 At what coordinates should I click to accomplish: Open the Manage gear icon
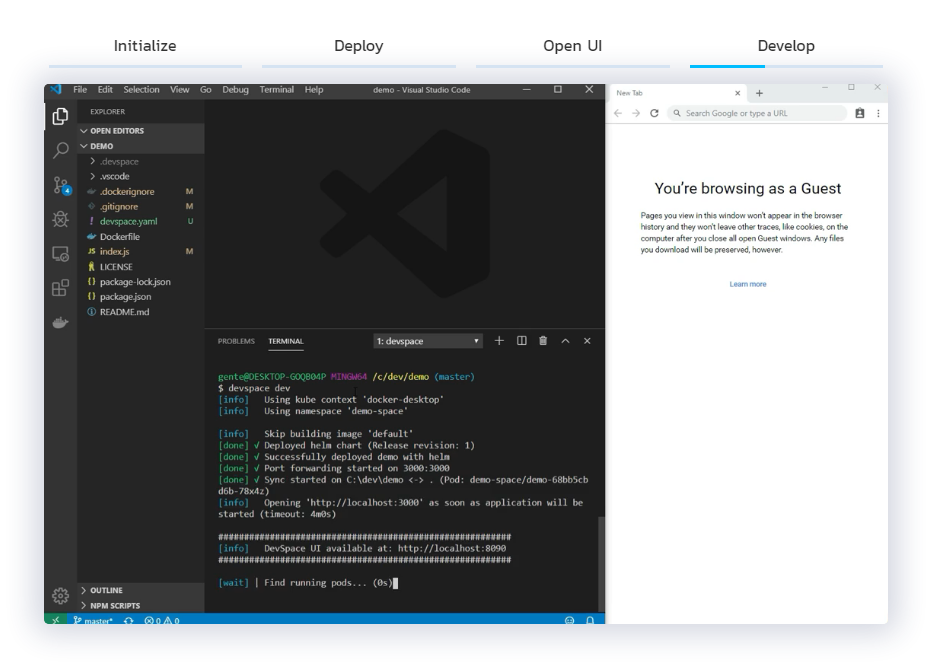click(60, 596)
